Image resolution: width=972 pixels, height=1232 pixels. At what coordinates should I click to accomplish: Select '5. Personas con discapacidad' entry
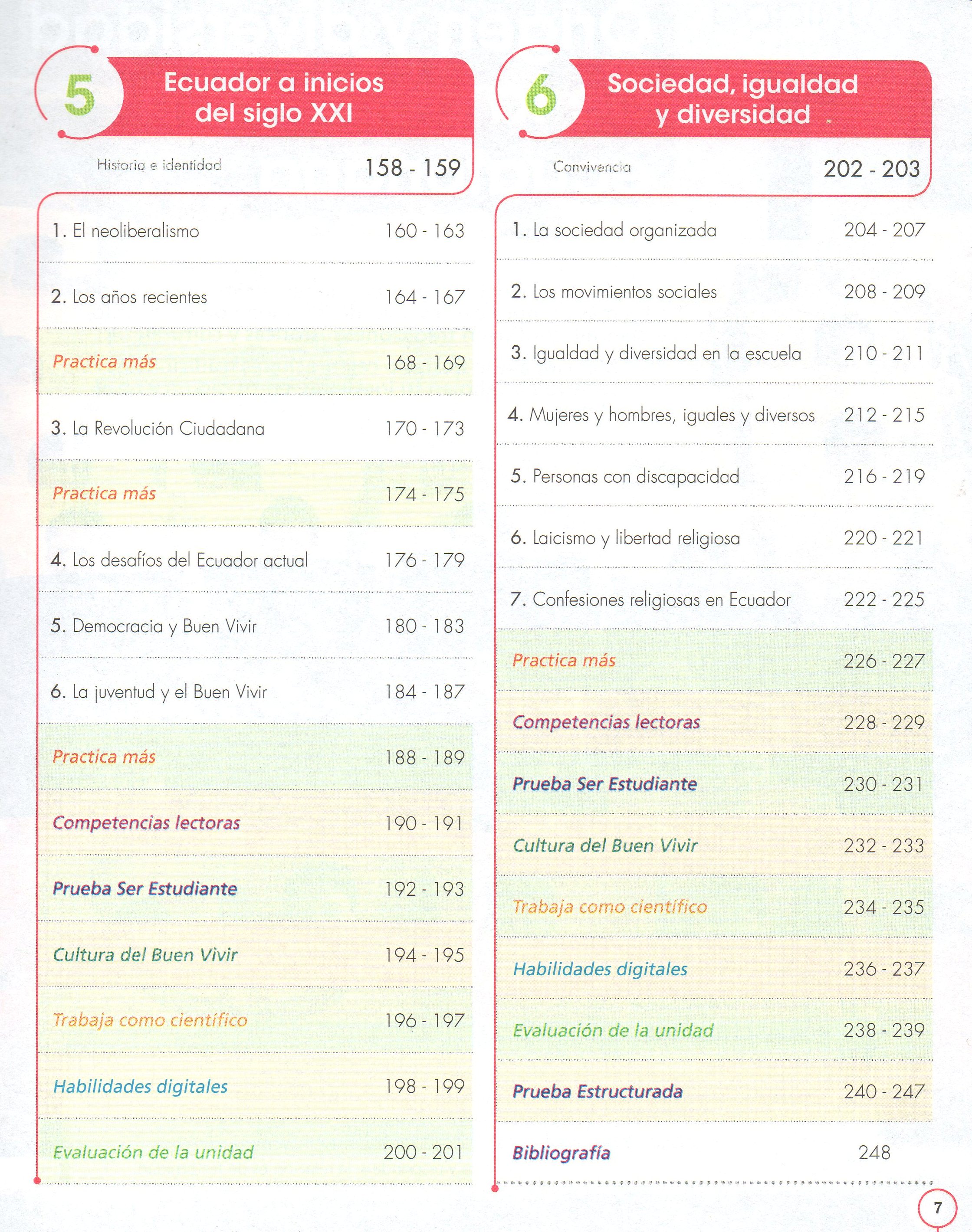tap(625, 476)
